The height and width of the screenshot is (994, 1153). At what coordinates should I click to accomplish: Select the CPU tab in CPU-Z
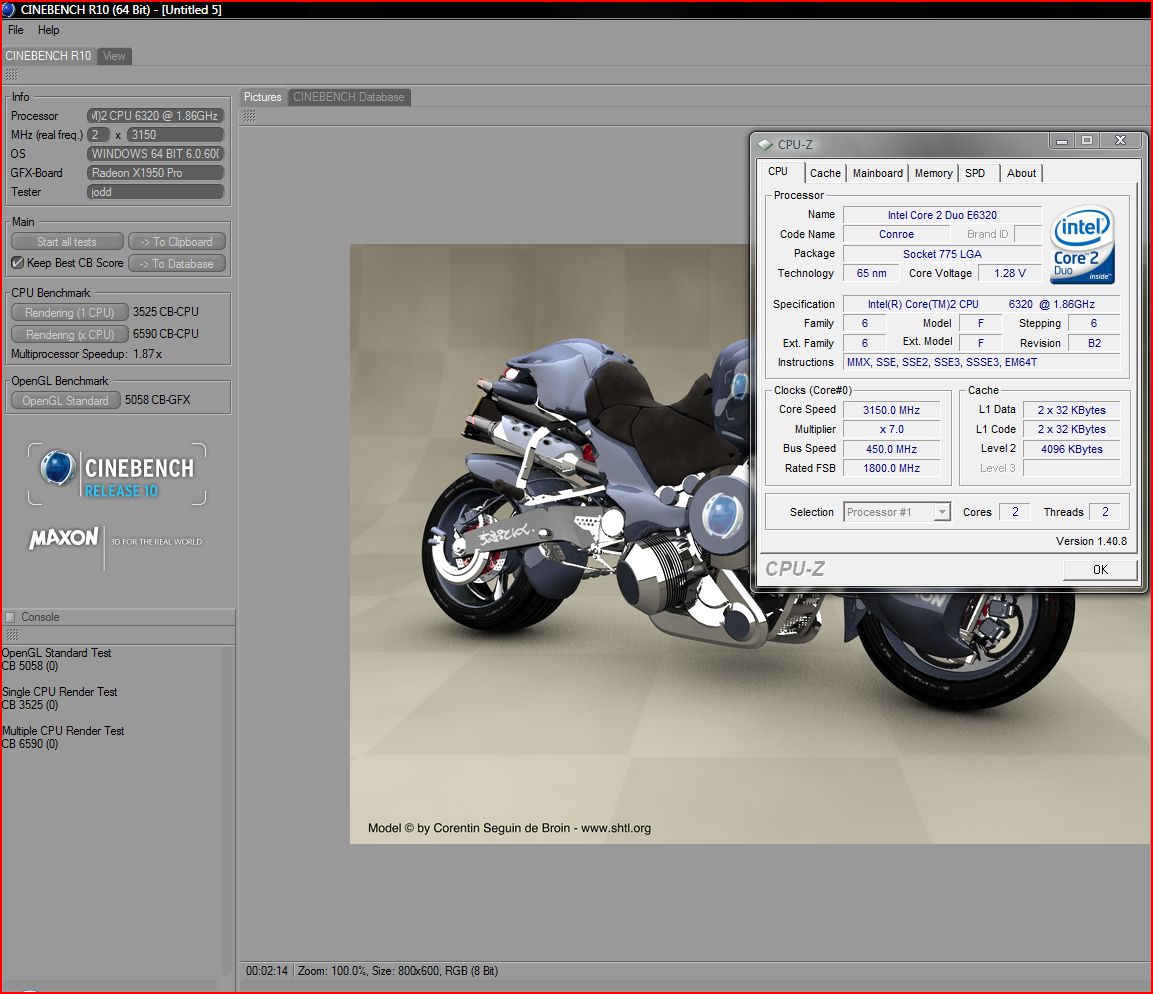pyautogui.click(x=778, y=171)
